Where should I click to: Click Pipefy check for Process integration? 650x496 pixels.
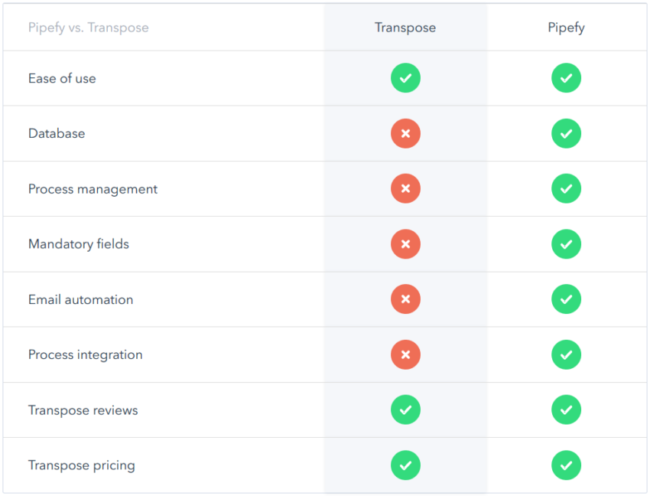point(566,354)
